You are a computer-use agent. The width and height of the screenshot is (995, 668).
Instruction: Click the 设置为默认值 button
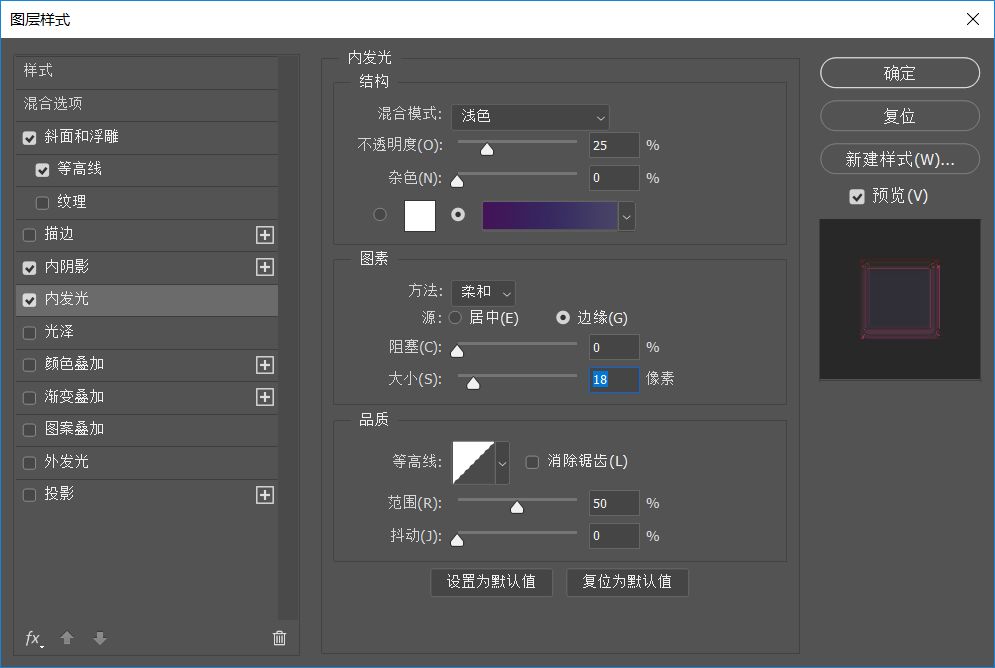click(491, 582)
